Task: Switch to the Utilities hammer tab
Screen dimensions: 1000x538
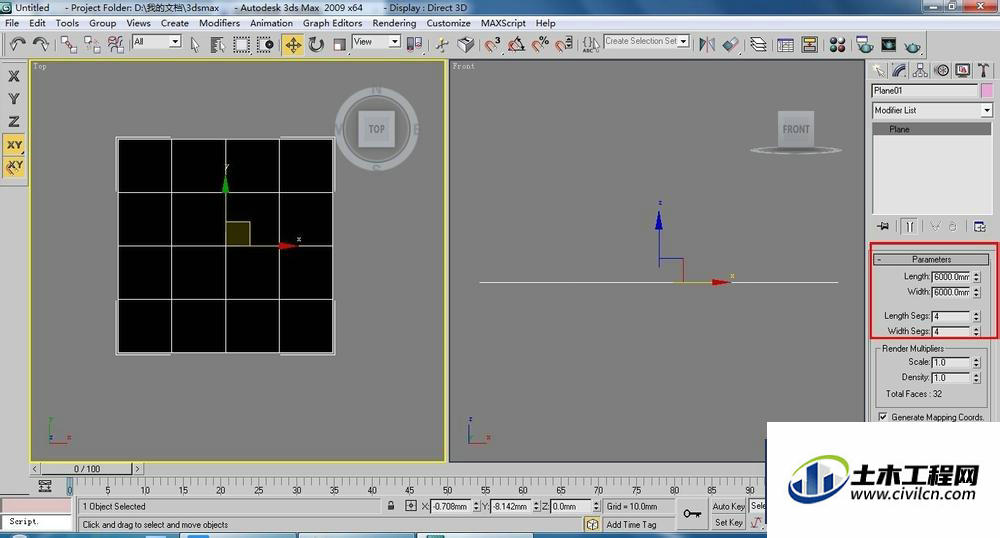Action: 983,70
